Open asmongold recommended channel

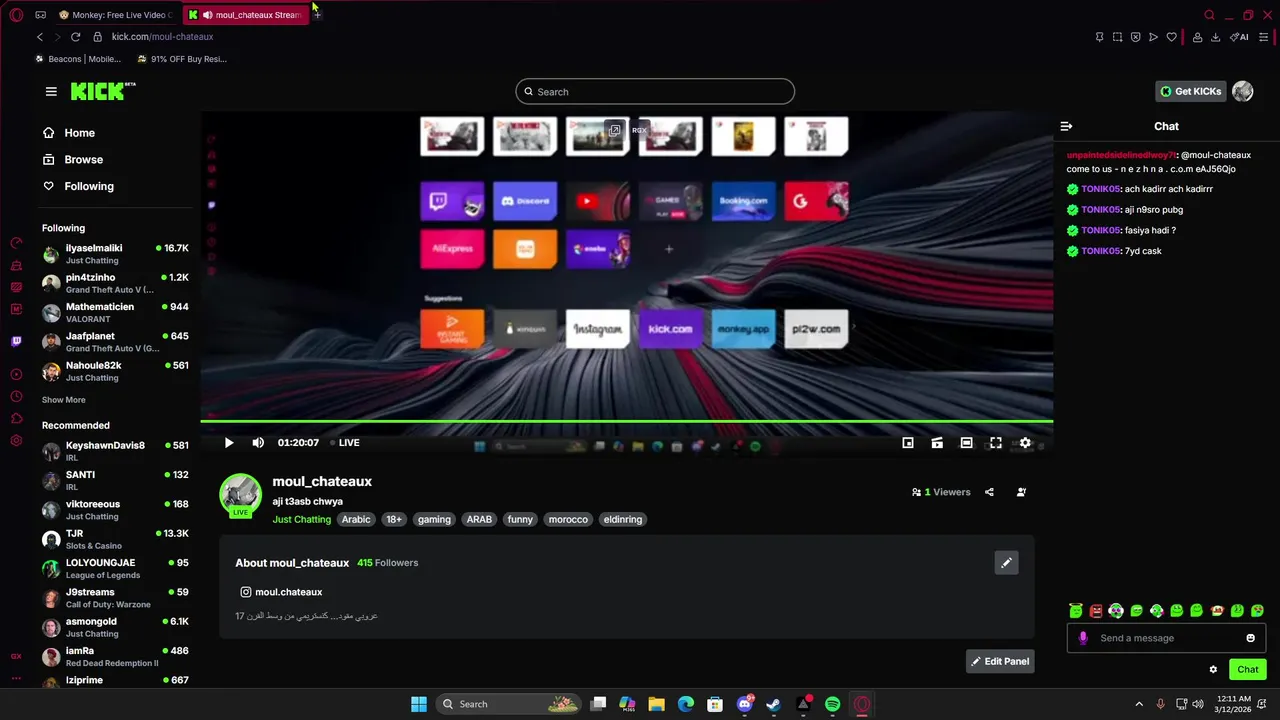[x=115, y=627]
